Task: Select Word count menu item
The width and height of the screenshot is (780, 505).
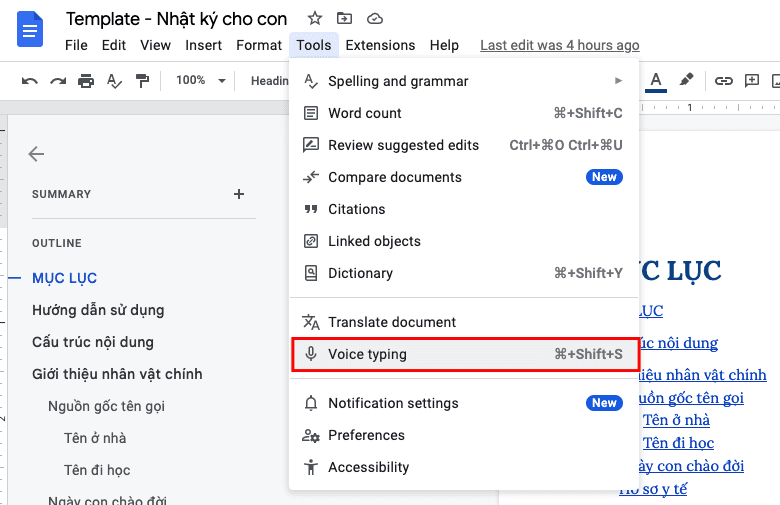Action: [464, 113]
